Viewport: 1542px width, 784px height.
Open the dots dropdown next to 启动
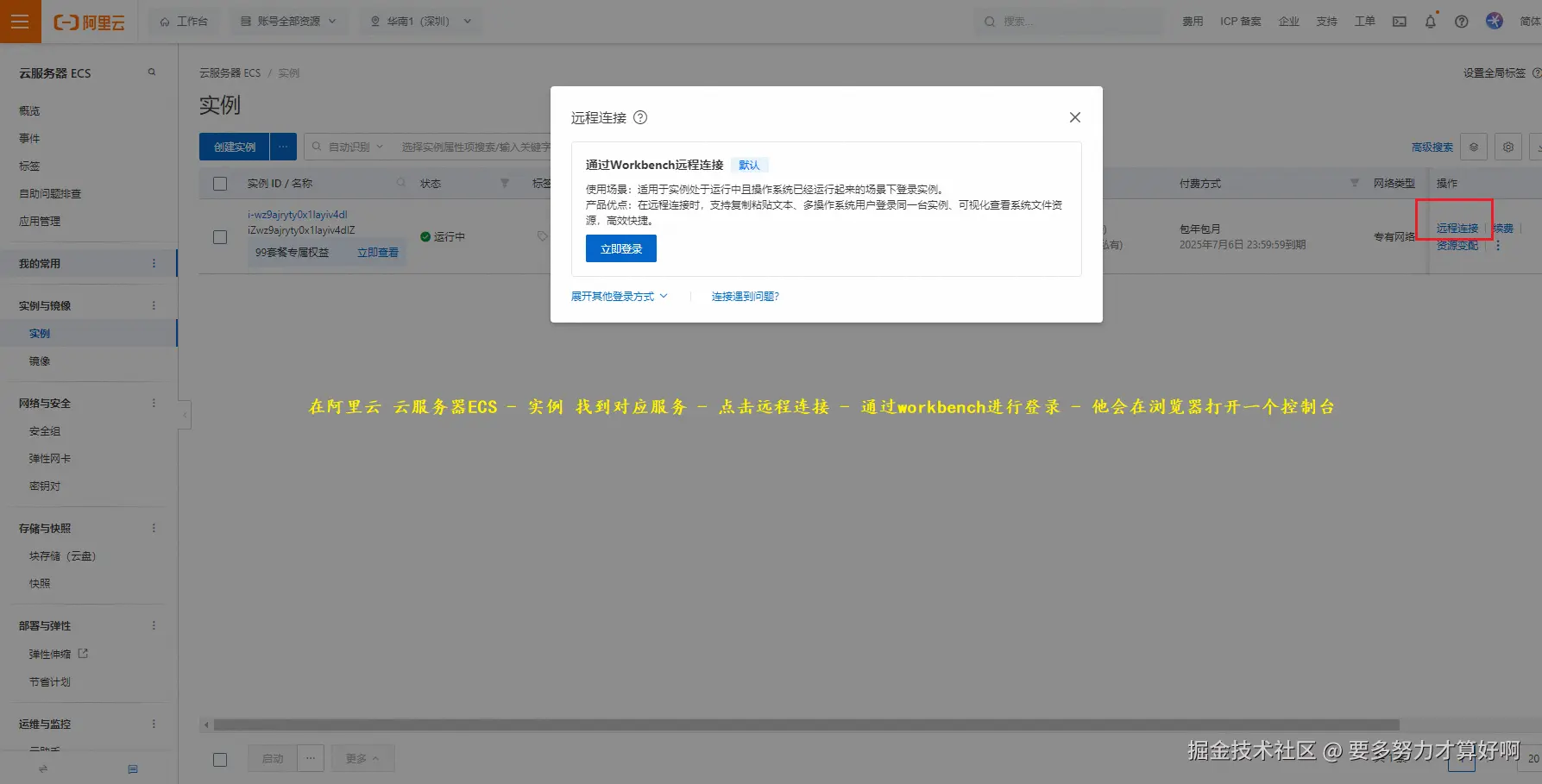click(x=311, y=758)
